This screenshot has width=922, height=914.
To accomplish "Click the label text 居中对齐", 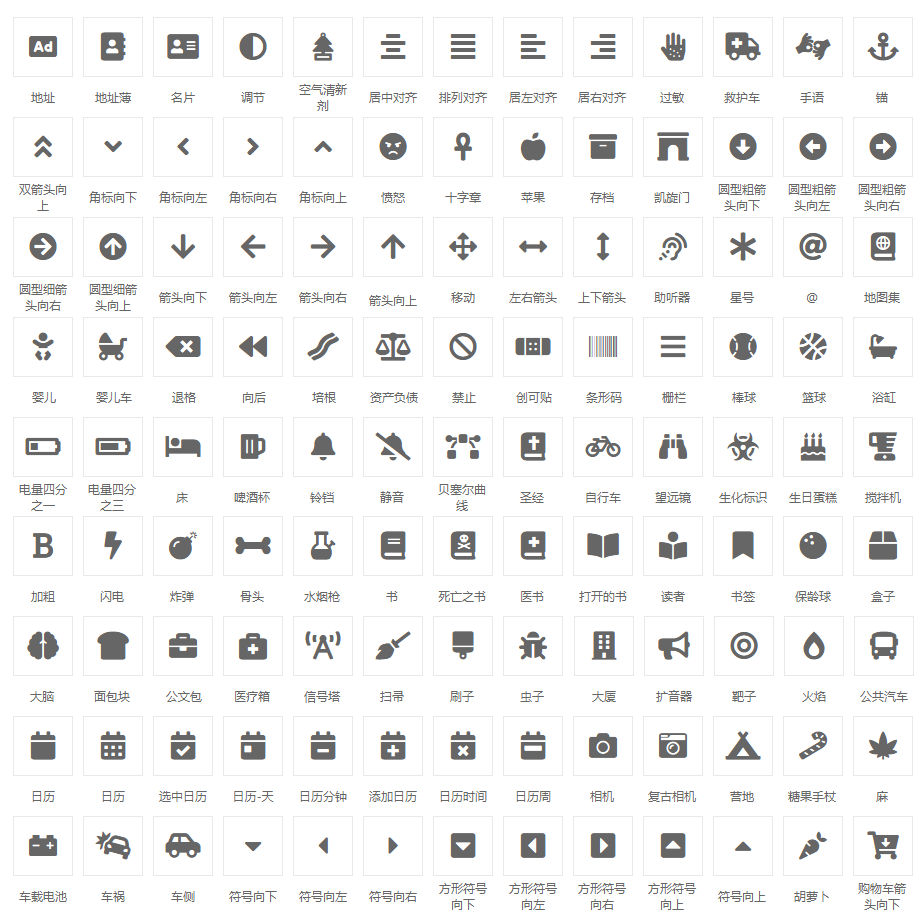I will tap(393, 98).
